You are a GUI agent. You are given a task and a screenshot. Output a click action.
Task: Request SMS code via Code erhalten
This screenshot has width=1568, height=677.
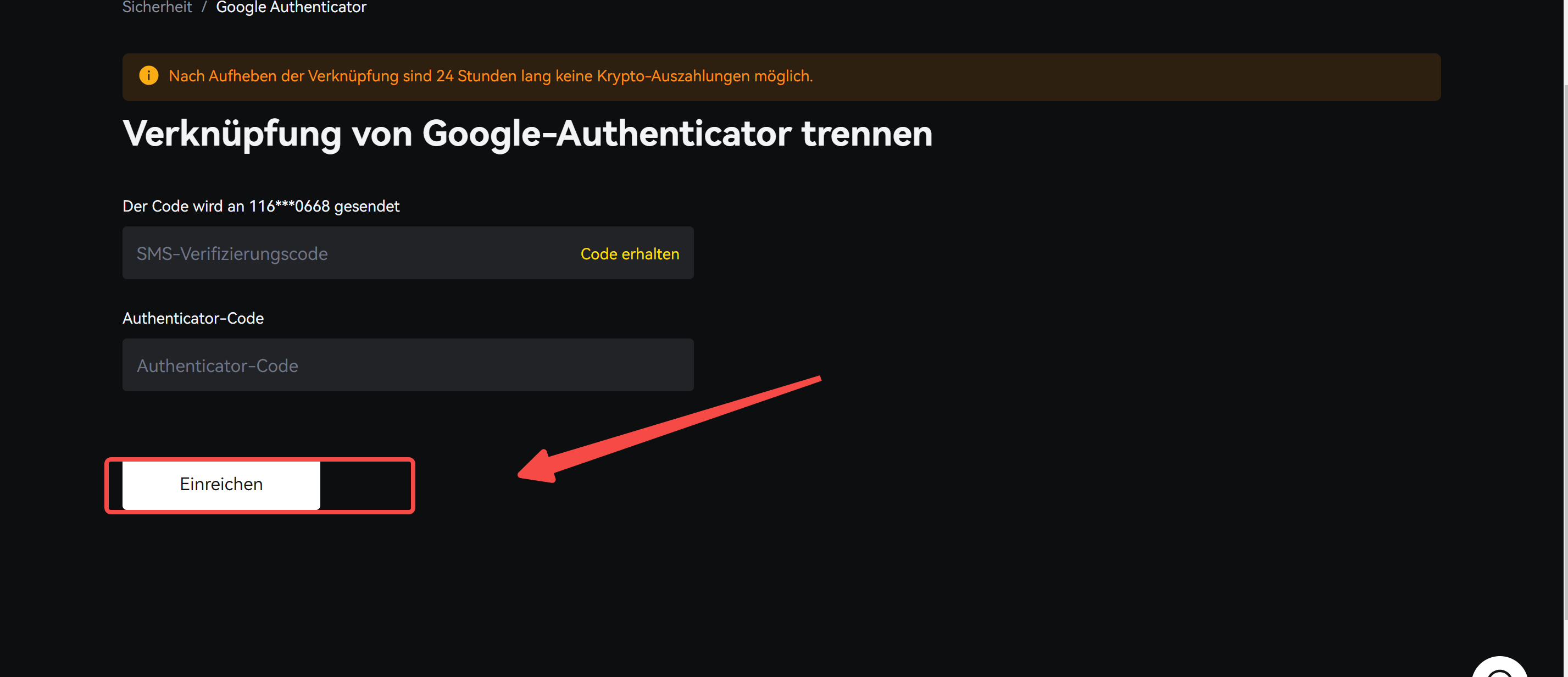pos(630,254)
